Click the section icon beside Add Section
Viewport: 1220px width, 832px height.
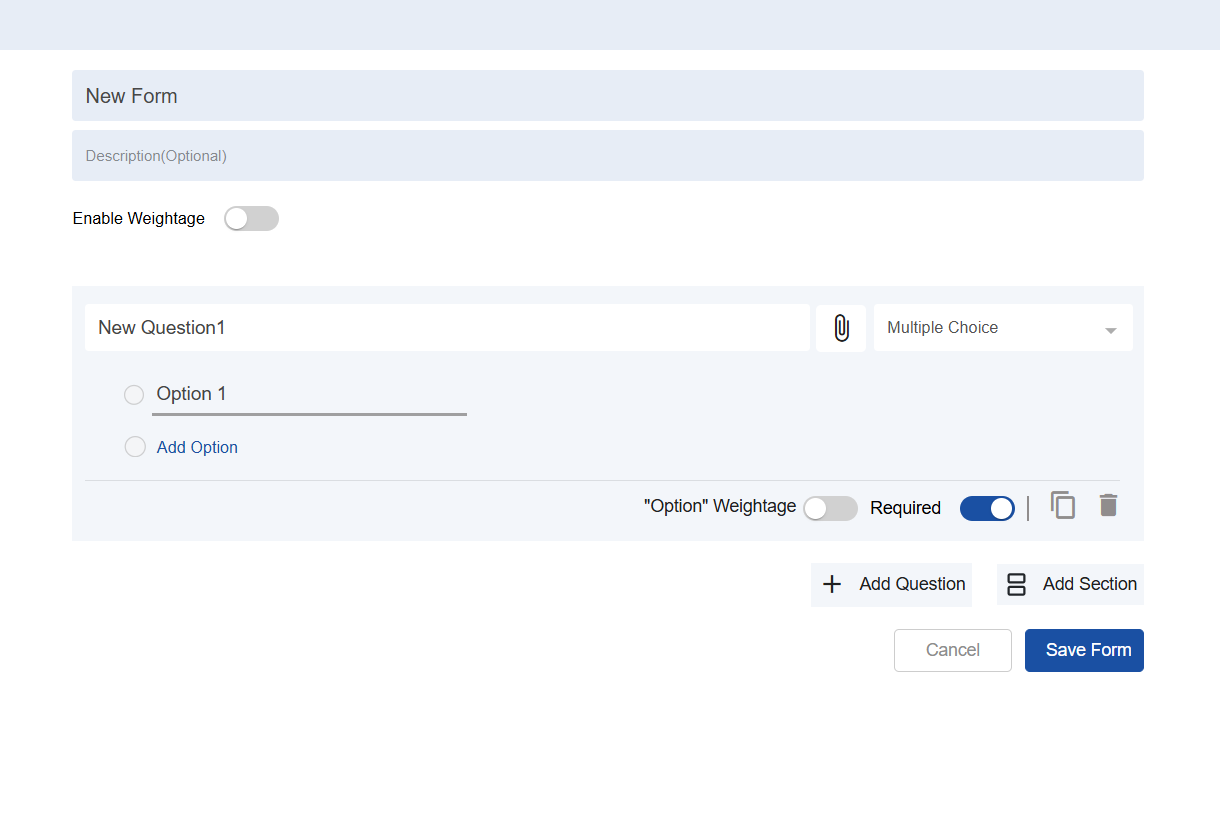pyautogui.click(x=1016, y=584)
